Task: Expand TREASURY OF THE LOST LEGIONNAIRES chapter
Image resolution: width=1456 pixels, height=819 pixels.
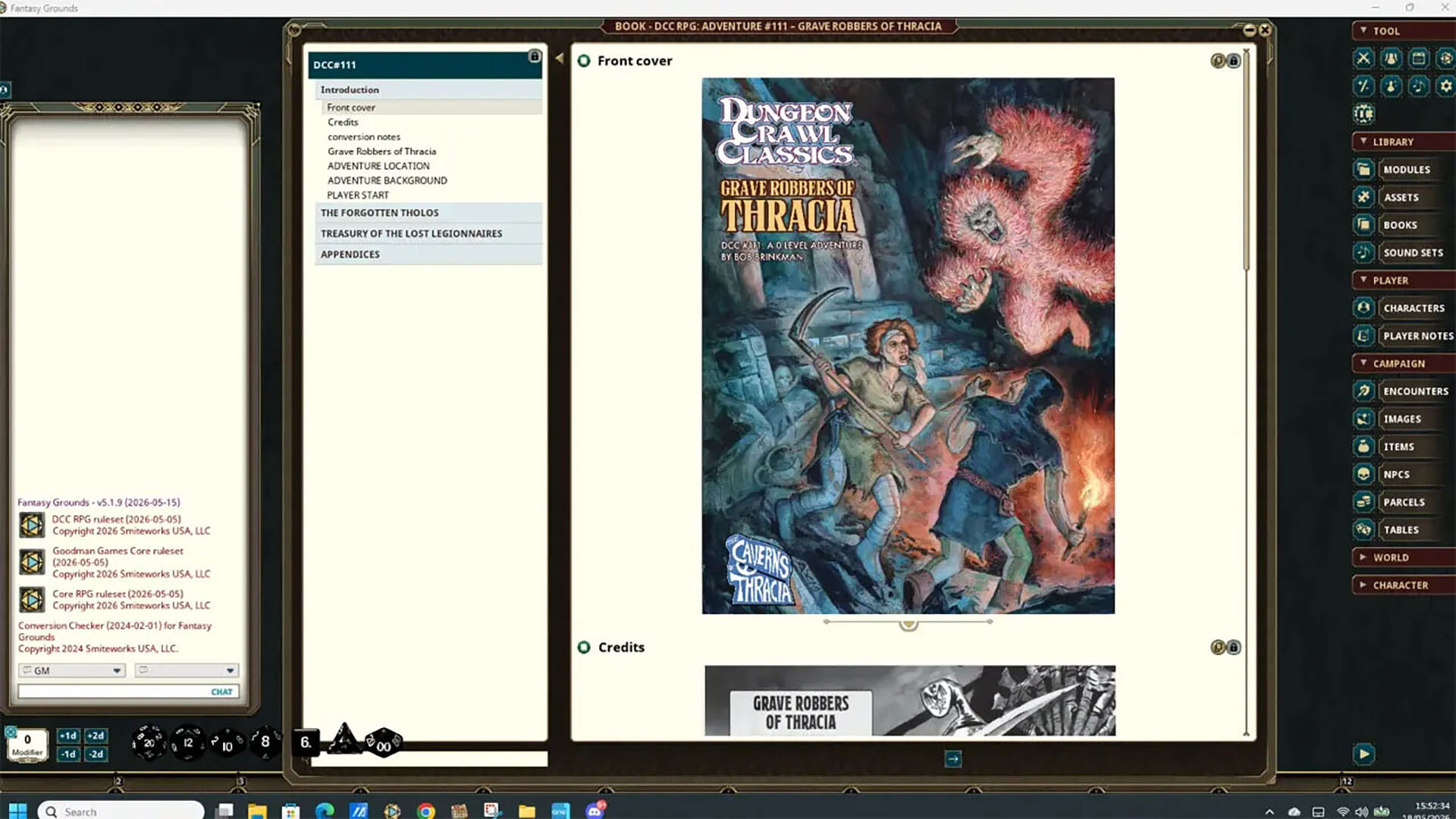Action: click(428, 234)
